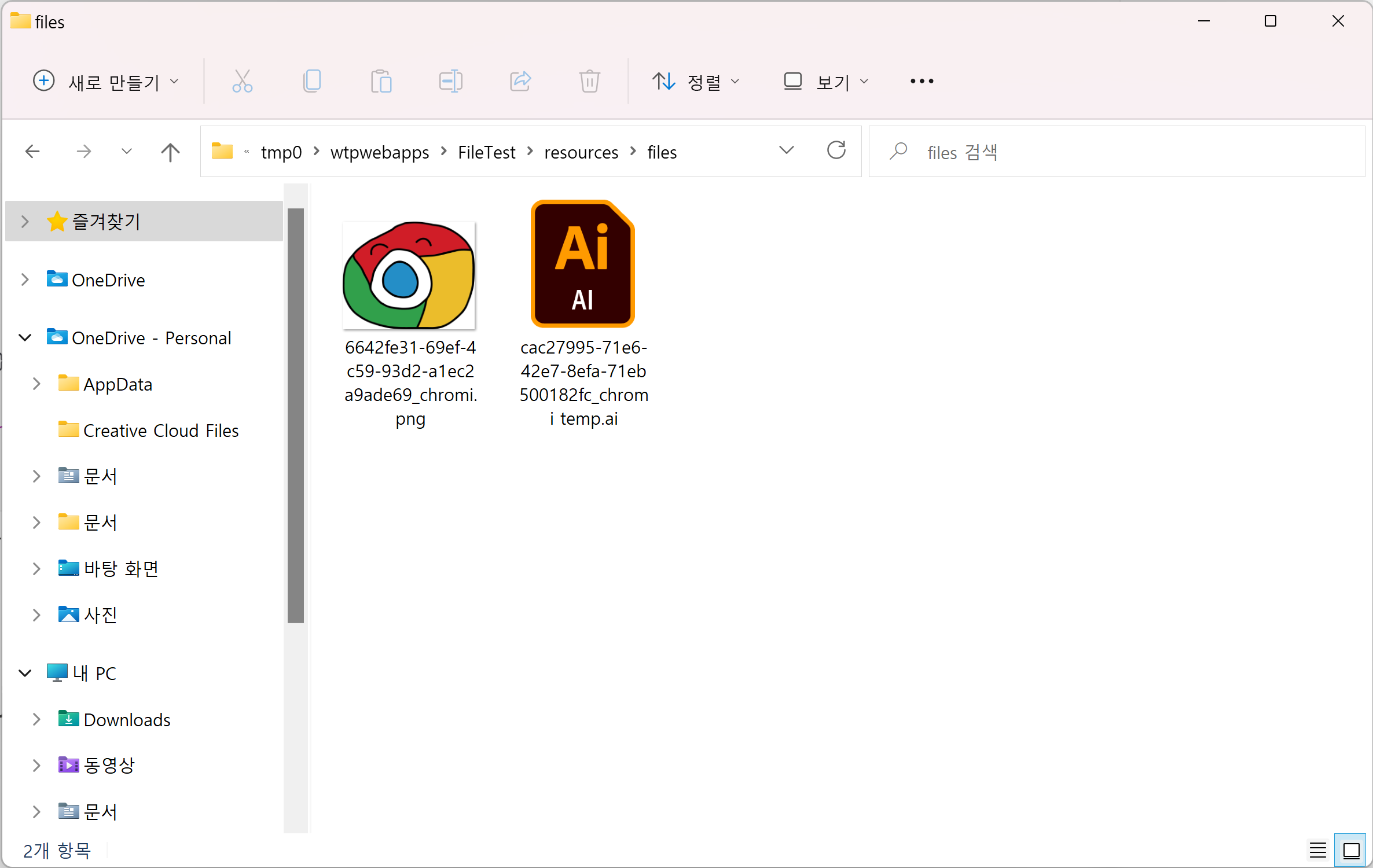Expand the Downloads node
Viewport: 1373px width, 868px height.
tap(36, 719)
